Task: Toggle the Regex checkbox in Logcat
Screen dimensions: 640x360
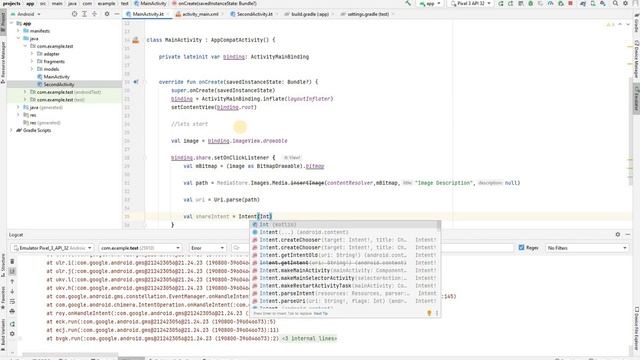Action: pyautogui.click(x=521, y=247)
